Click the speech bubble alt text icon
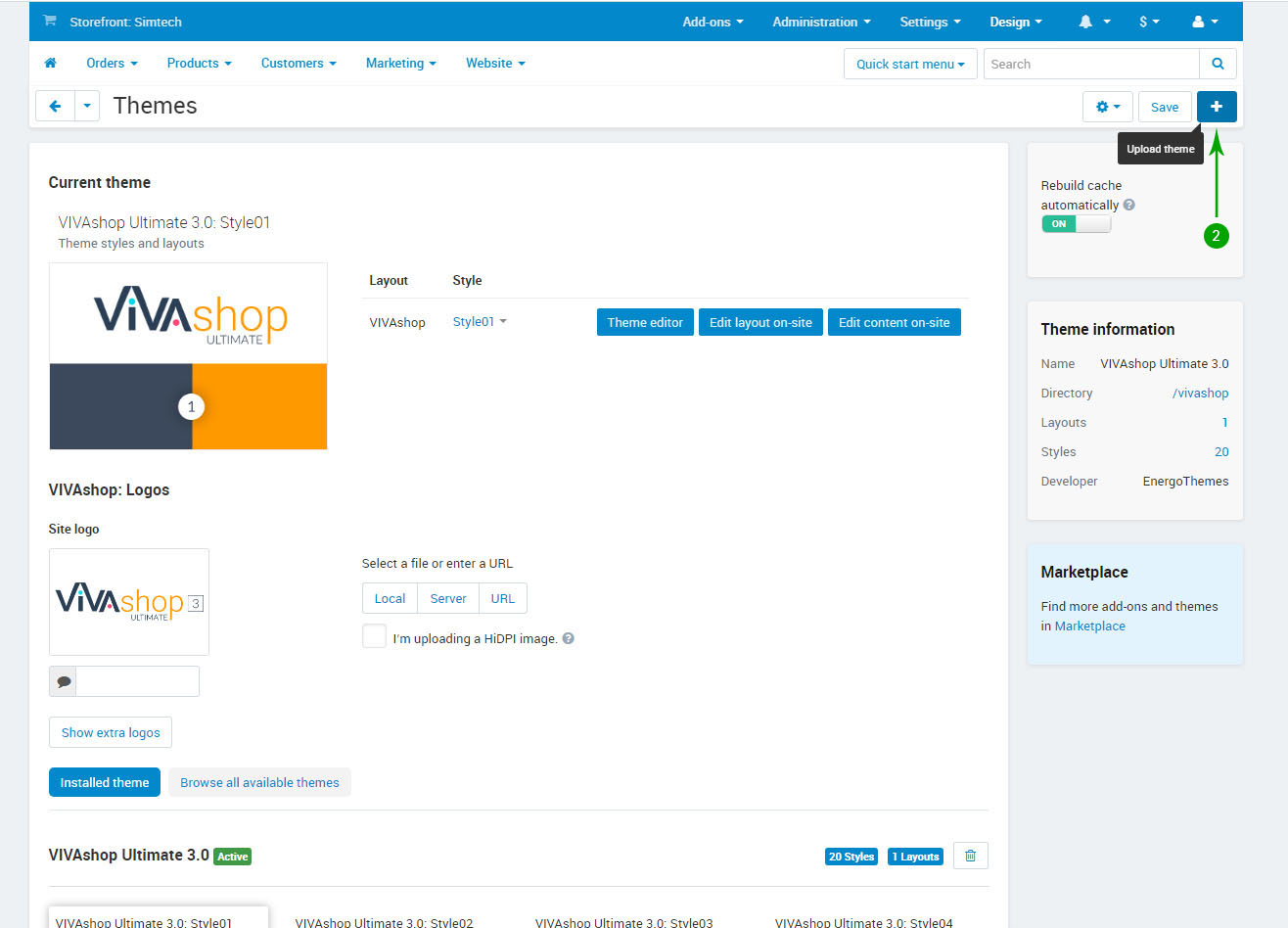1288x928 pixels. 64,681
